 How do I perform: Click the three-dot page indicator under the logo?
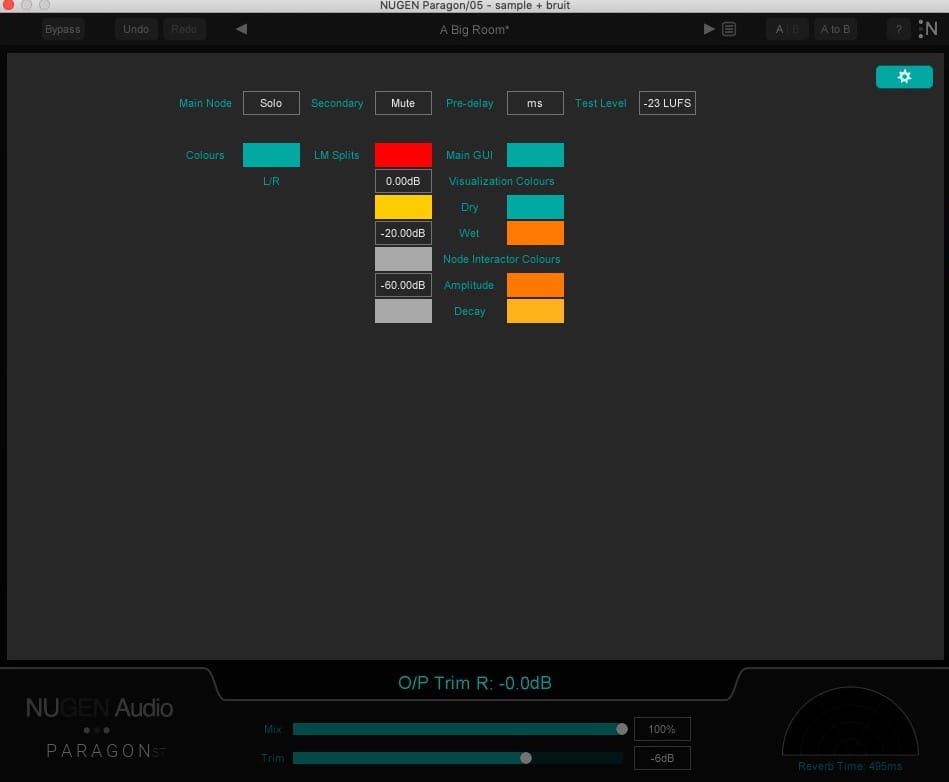96,730
